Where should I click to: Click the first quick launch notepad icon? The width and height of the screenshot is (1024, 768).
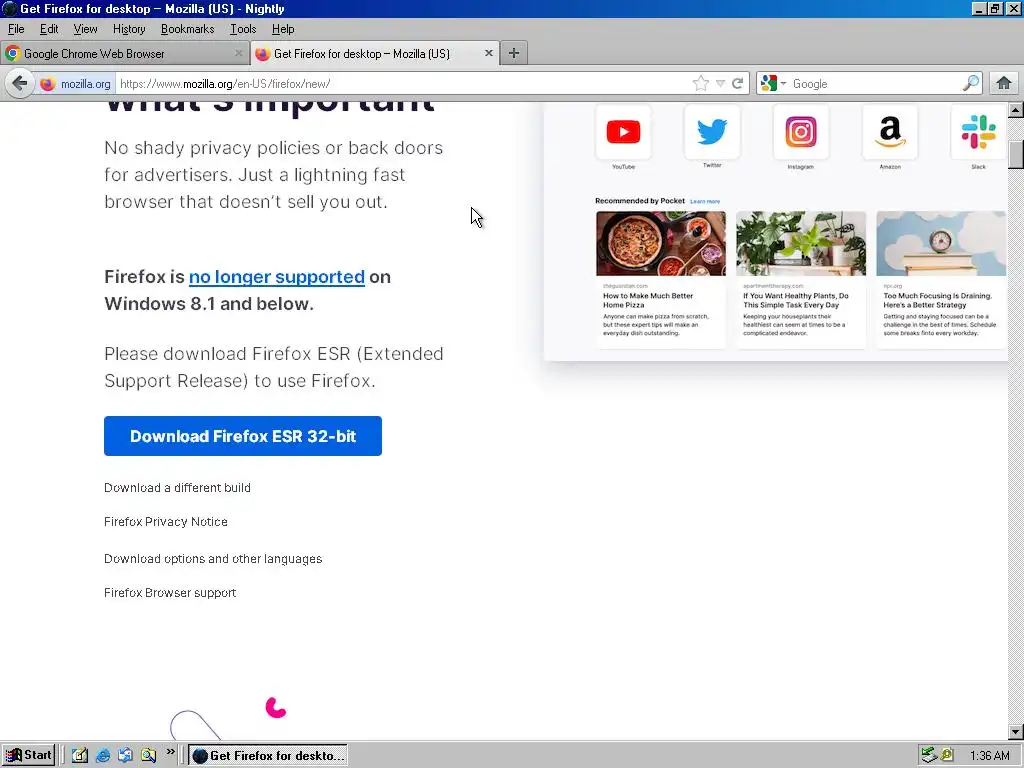[80, 755]
